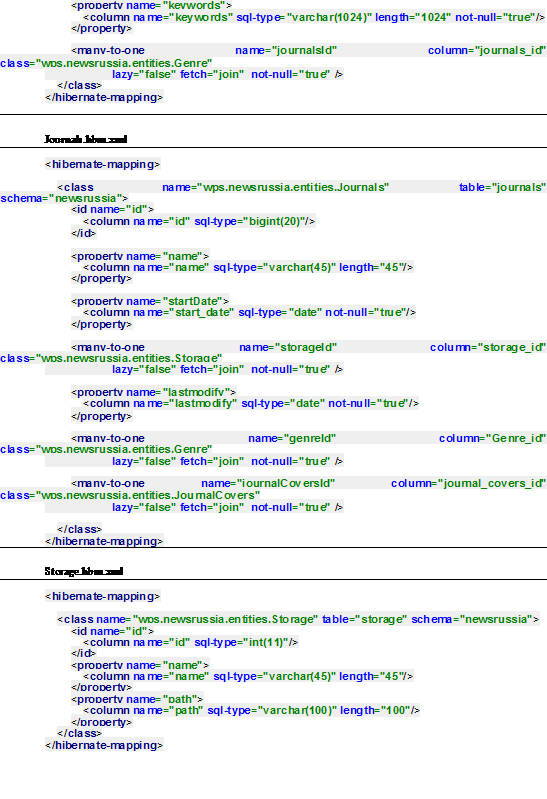This screenshot has width=547, height=799.
Task: Click the column="Genre_id" attribute
Action: pyautogui.click(x=492, y=438)
